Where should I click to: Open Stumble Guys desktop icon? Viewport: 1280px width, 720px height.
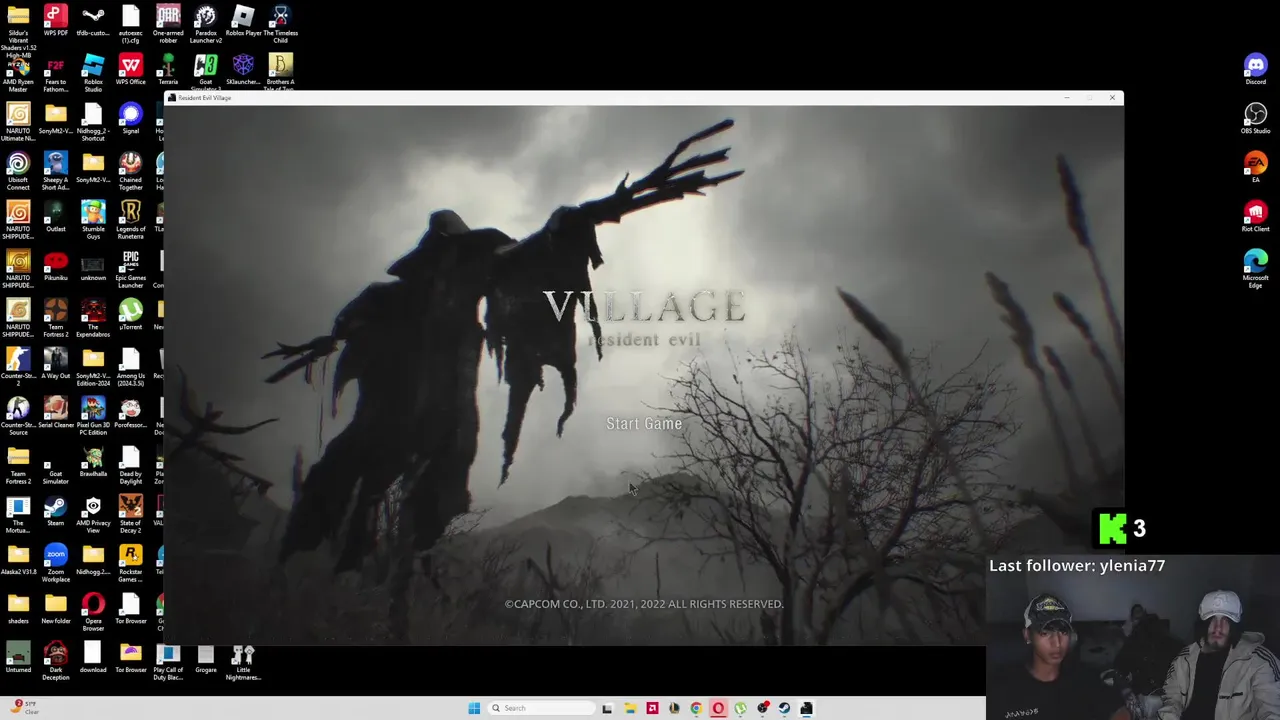coord(93,220)
